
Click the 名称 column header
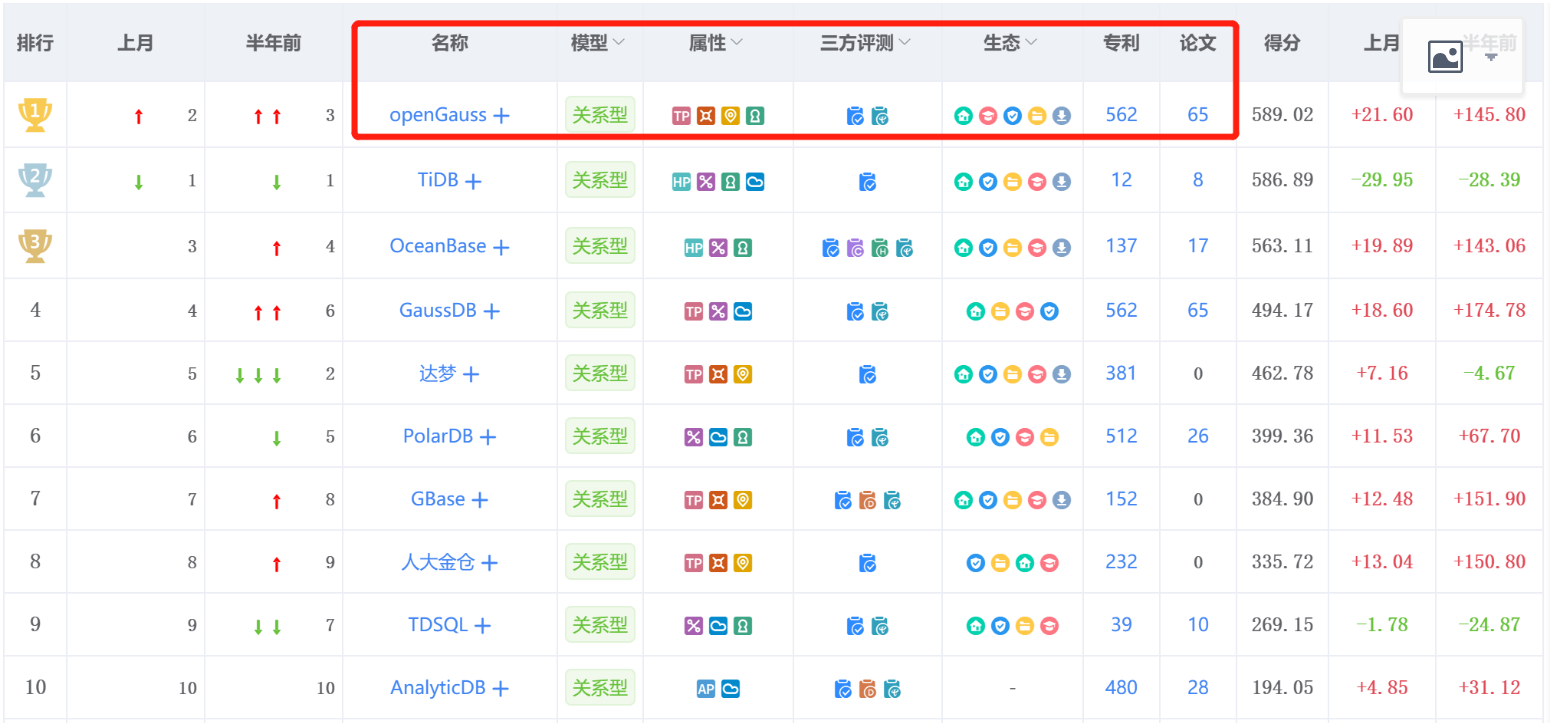[x=449, y=42]
